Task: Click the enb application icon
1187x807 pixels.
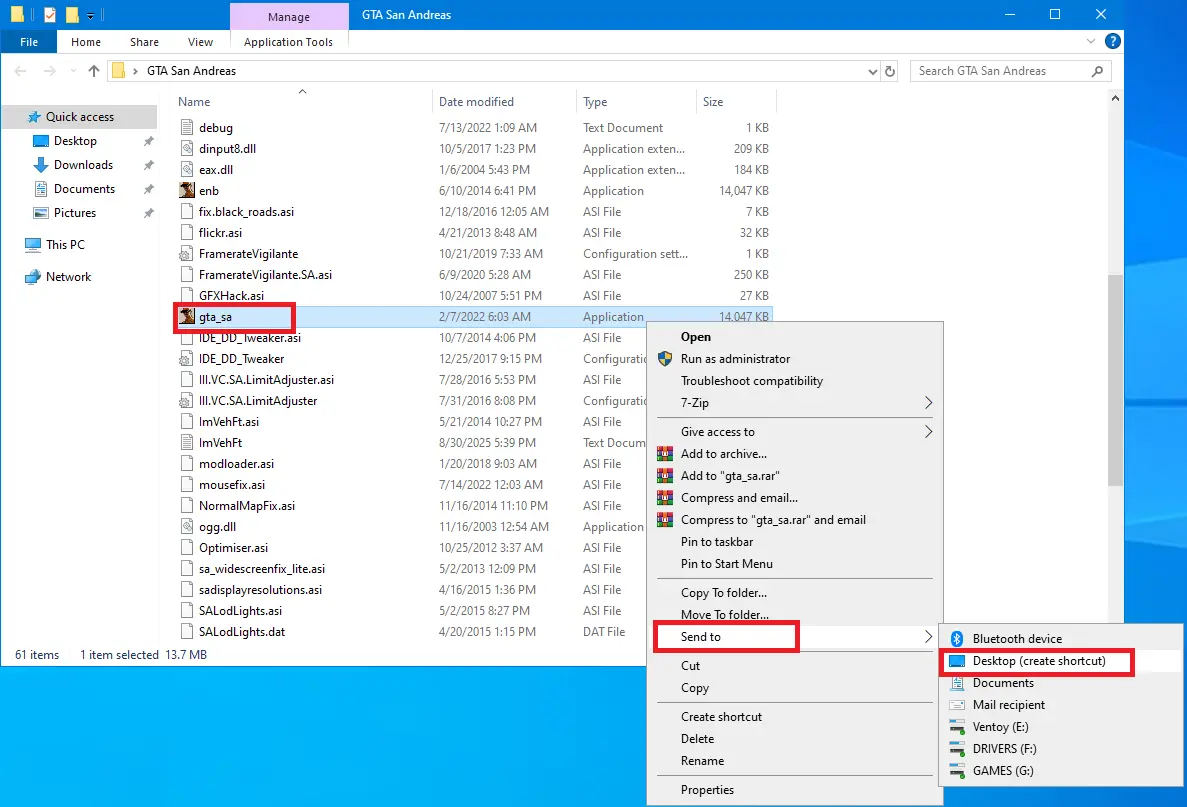Action: pos(187,190)
